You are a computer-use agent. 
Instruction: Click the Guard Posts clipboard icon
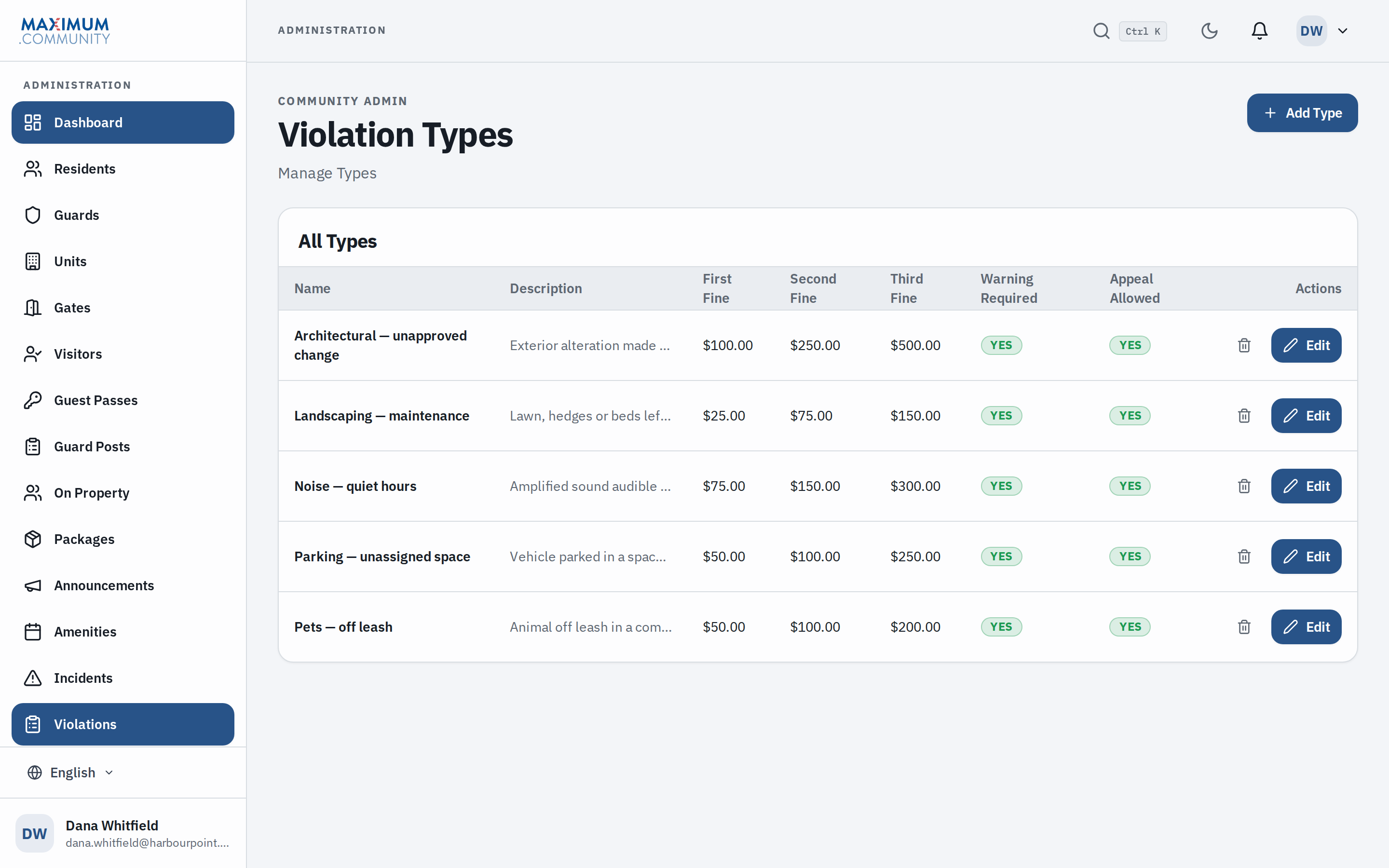click(x=33, y=447)
